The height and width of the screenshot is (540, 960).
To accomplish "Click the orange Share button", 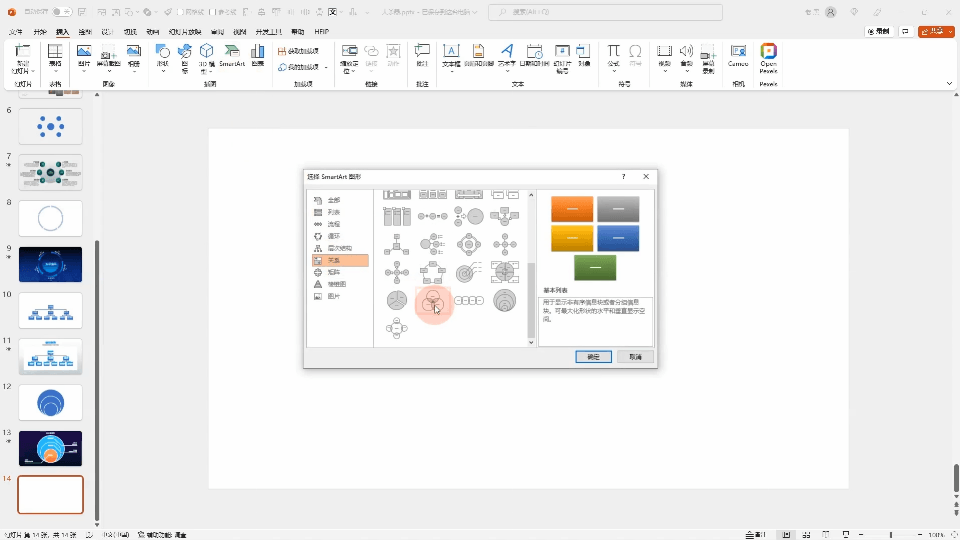I will (x=934, y=31).
